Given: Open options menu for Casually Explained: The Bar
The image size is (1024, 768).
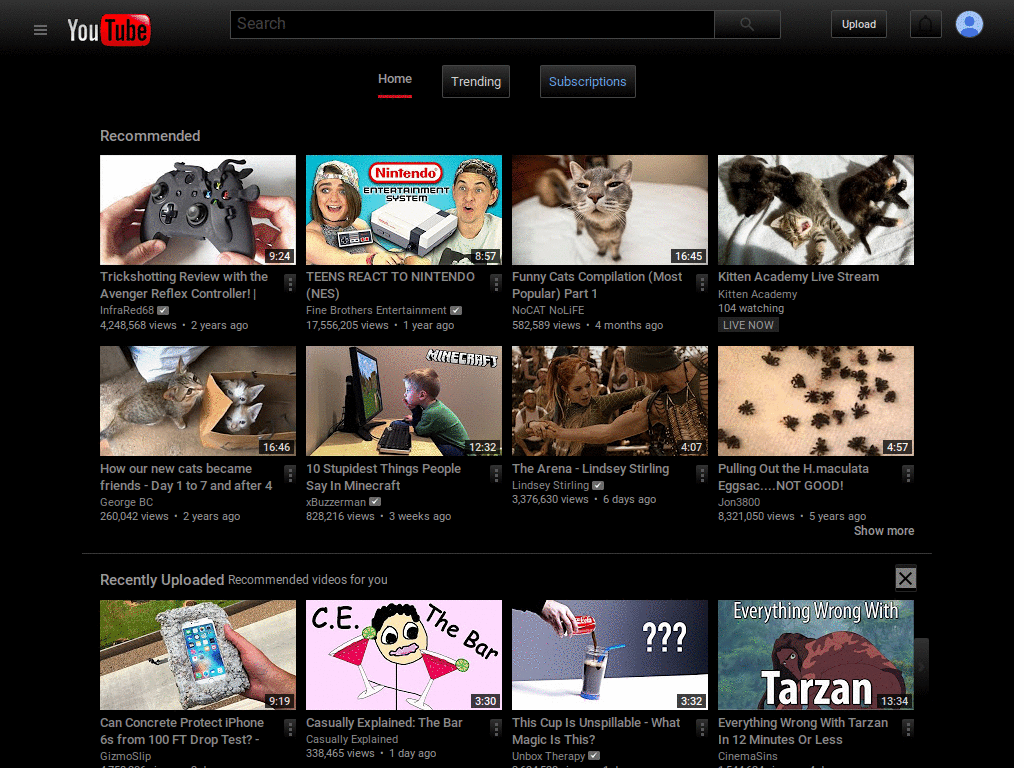Looking at the screenshot, I should click(496, 728).
